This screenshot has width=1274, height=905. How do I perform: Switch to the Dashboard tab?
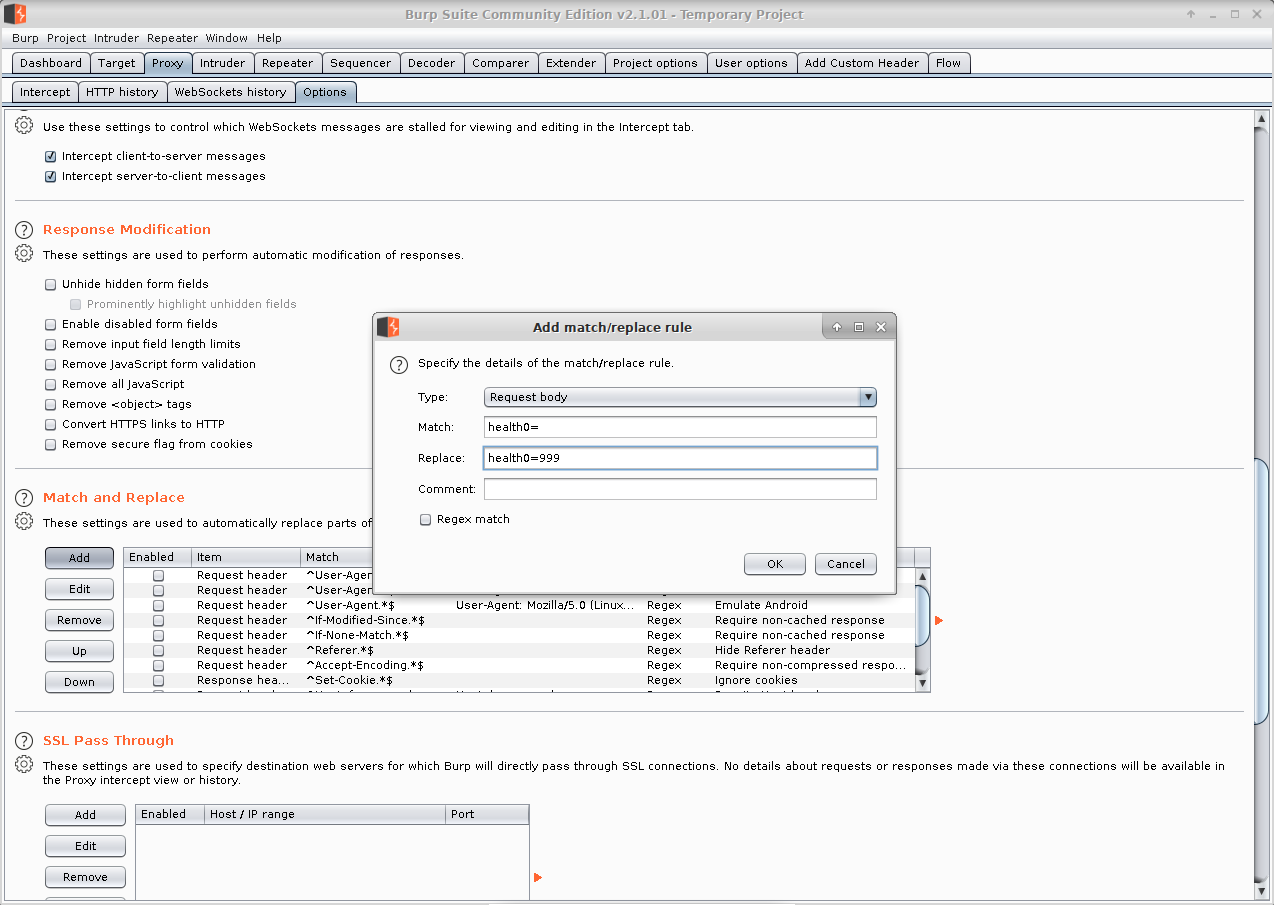pyautogui.click(x=51, y=63)
